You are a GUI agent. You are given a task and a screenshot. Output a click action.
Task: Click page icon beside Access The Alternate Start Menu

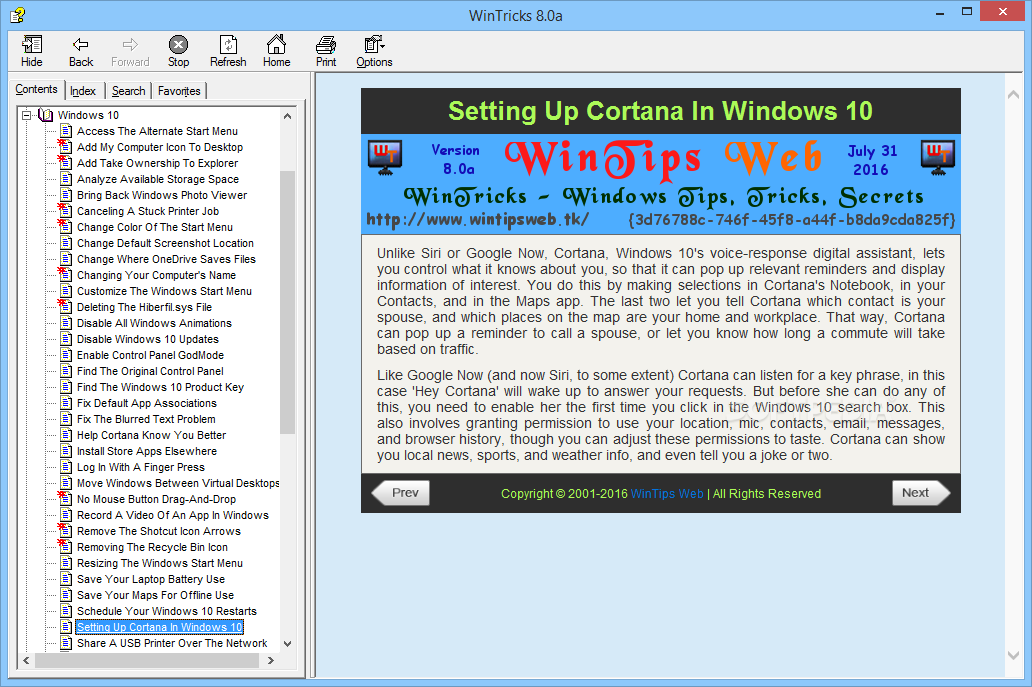(66, 131)
